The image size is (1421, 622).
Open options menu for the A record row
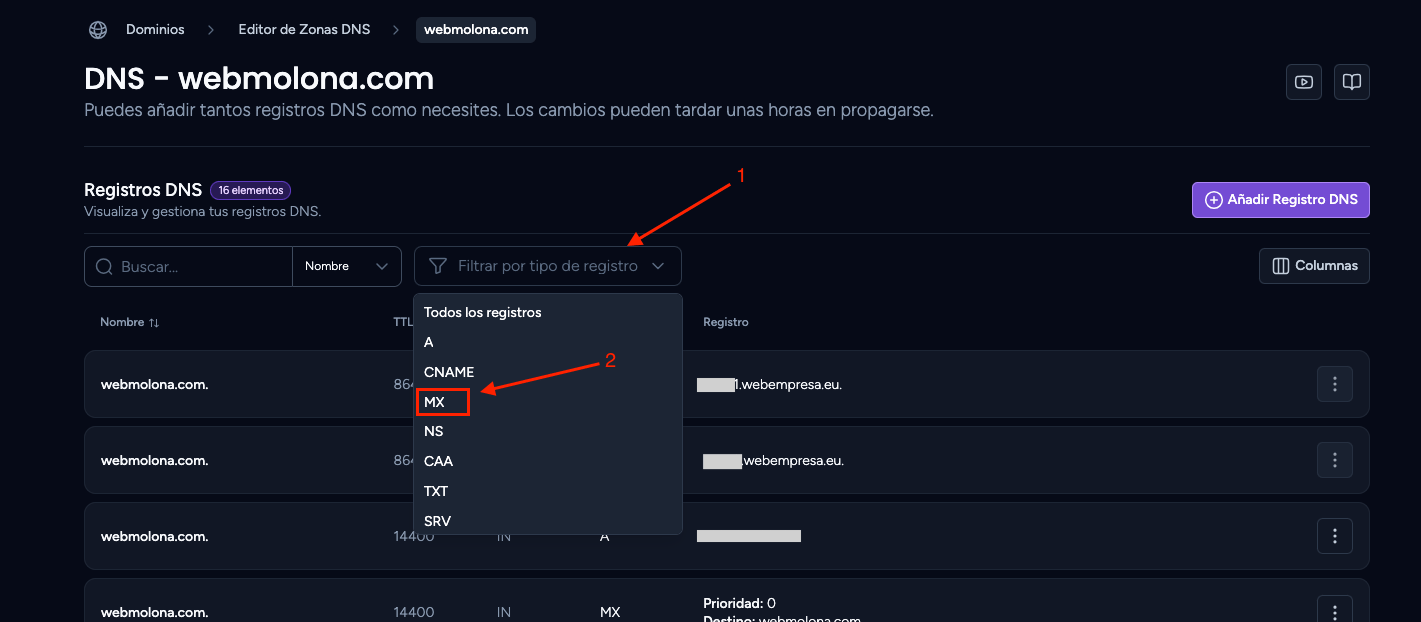pos(1335,536)
